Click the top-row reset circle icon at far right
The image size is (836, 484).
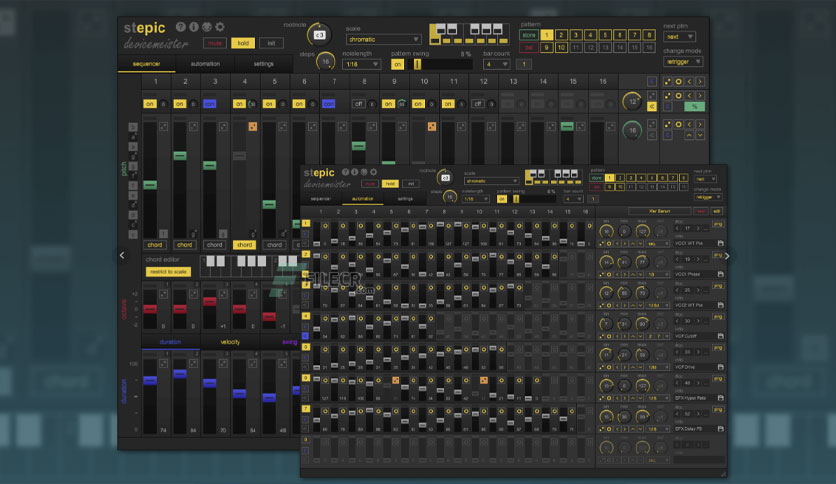678,82
